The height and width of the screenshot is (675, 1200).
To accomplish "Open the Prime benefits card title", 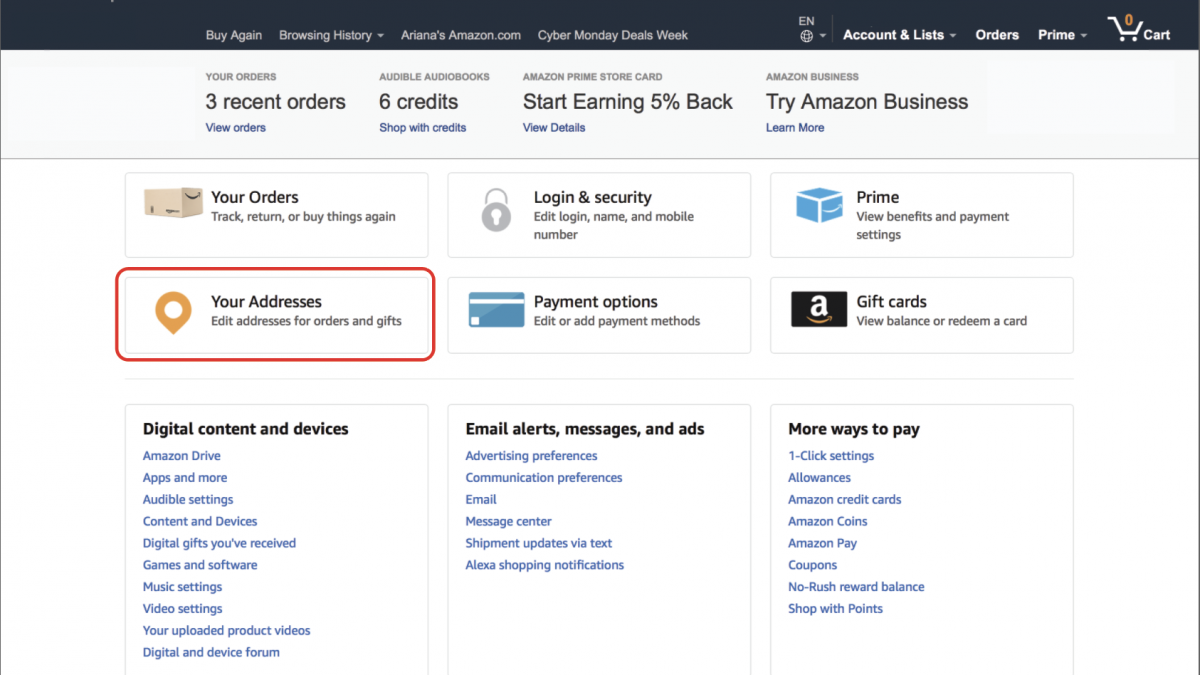I will point(878,197).
